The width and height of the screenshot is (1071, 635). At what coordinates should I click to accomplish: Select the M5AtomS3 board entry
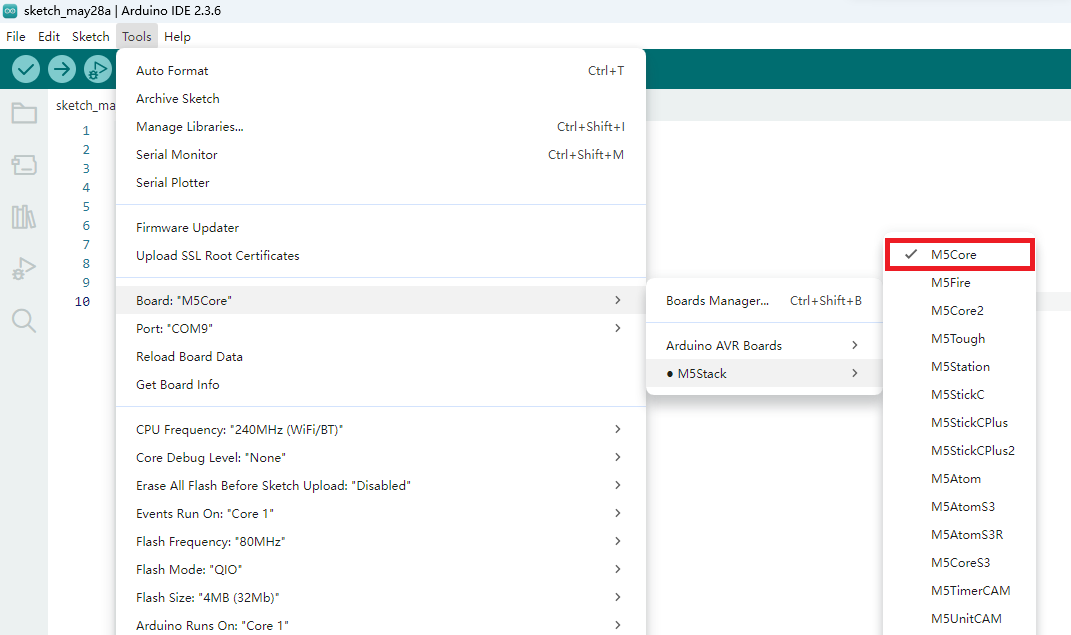[x=960, y=507]
